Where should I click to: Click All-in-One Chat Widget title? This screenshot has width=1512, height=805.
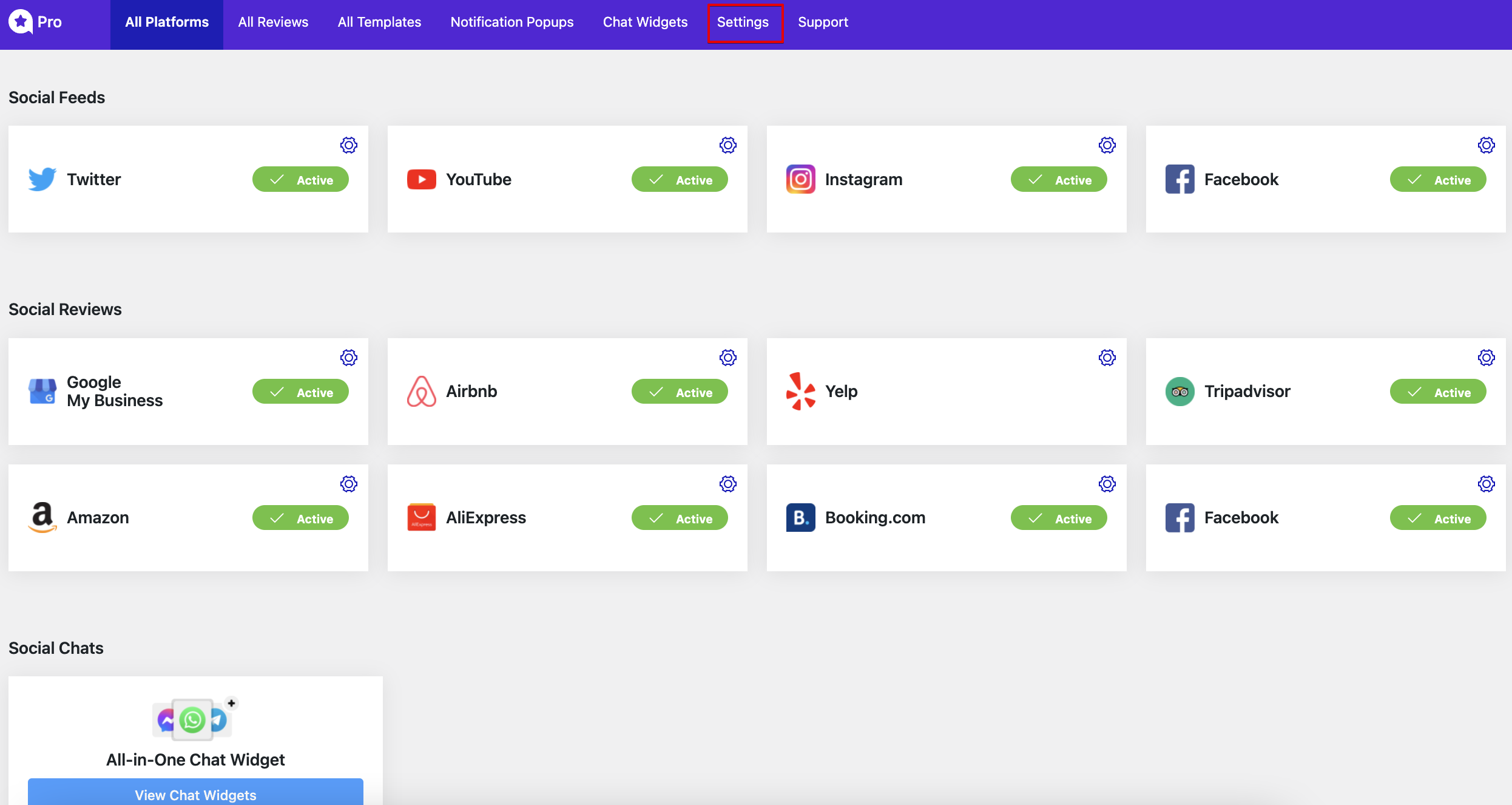[195, 760]
